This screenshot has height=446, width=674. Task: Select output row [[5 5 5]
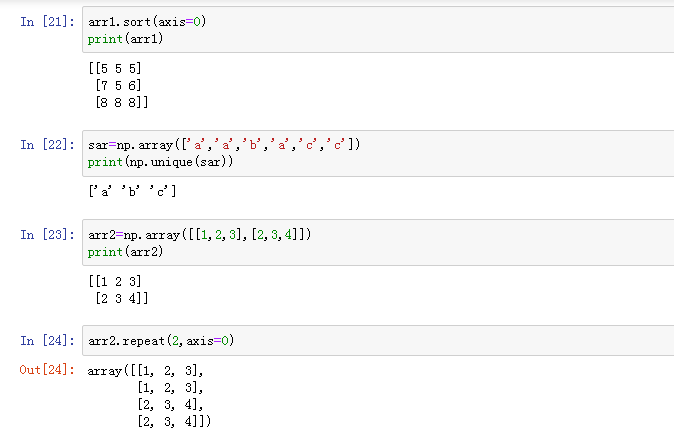point(115,68)
